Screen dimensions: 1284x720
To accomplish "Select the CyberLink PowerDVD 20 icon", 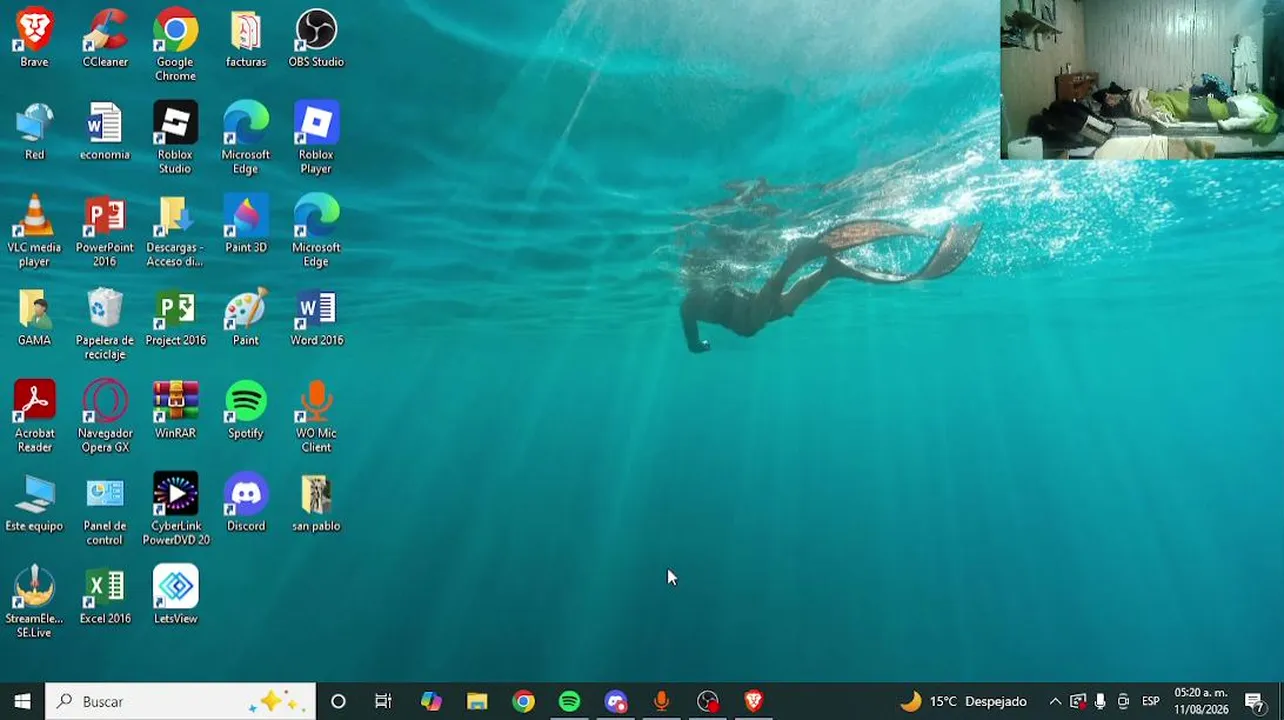I will (x=175, y=510).
